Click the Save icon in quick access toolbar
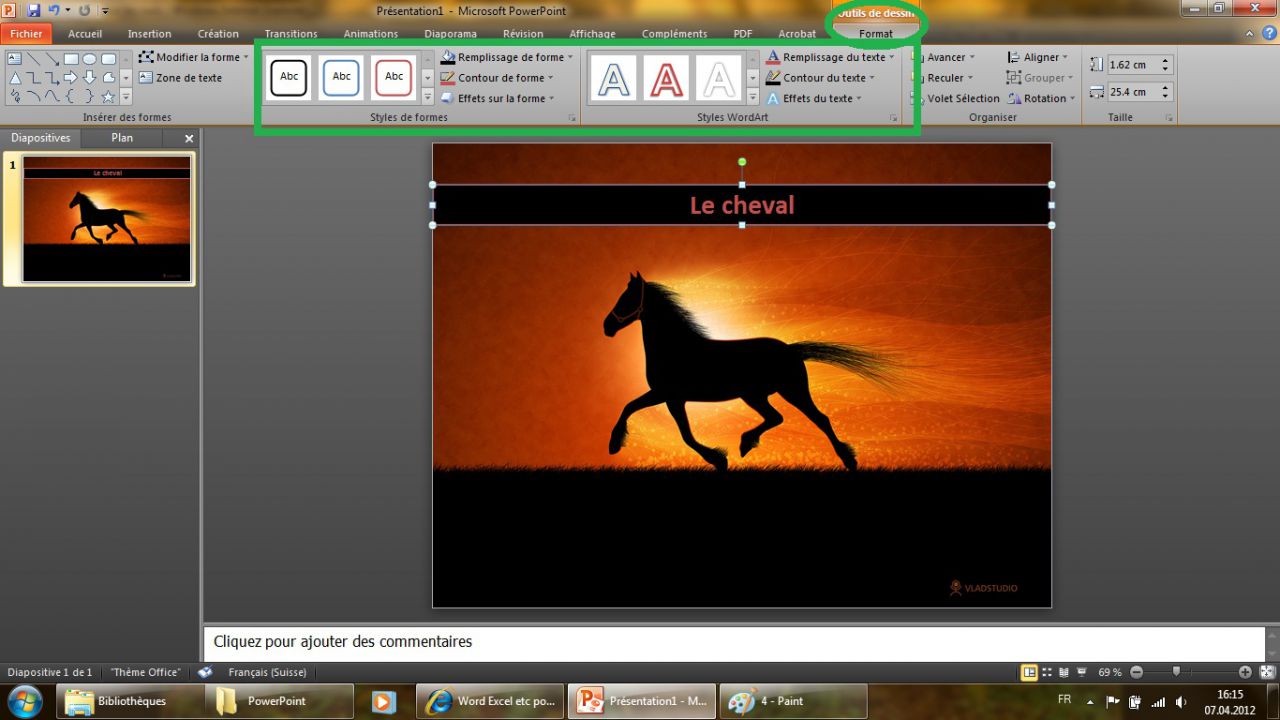Screen dimensions: 1280x720 coord(34,11)
